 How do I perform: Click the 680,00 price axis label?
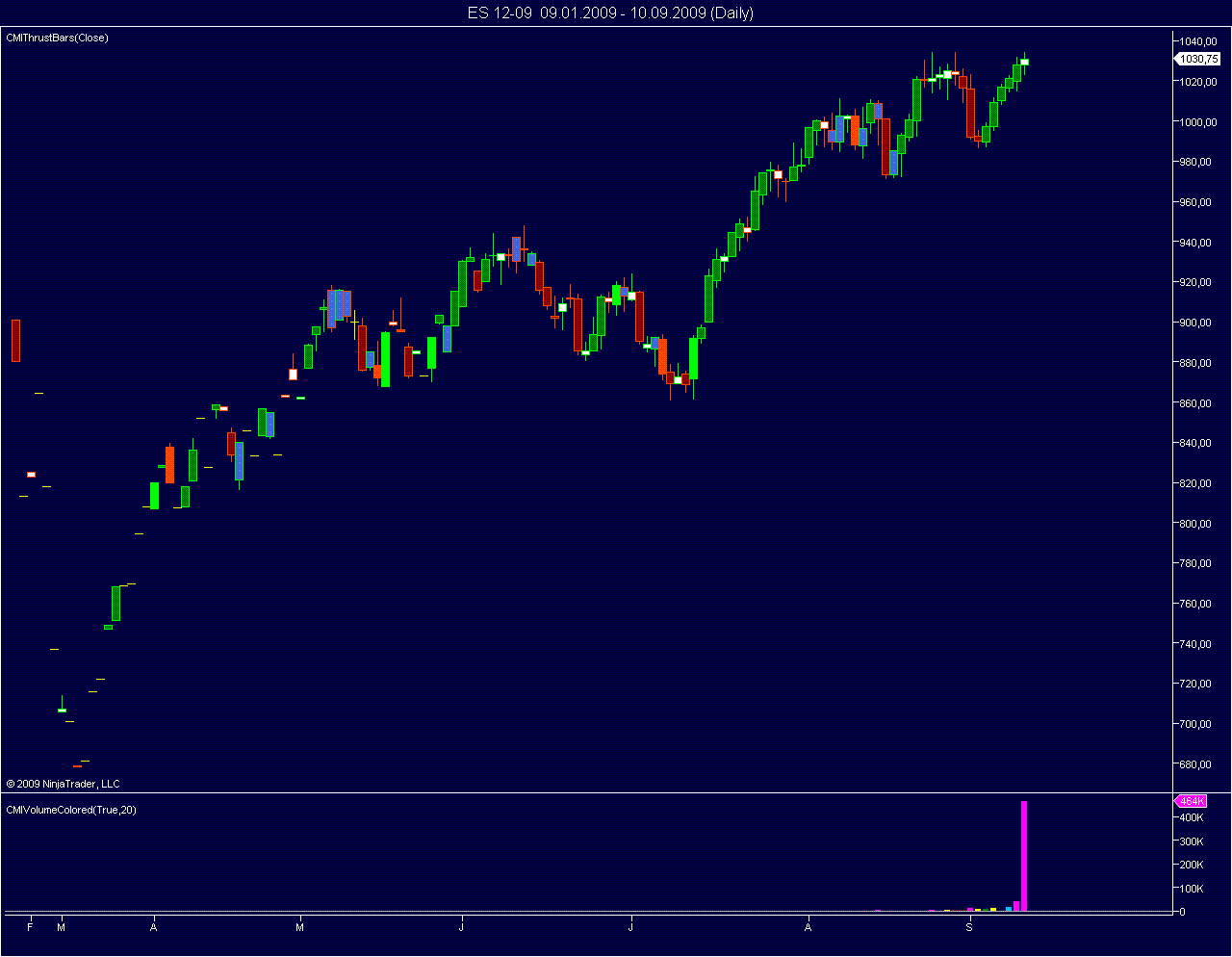(x=1196, y=764)
